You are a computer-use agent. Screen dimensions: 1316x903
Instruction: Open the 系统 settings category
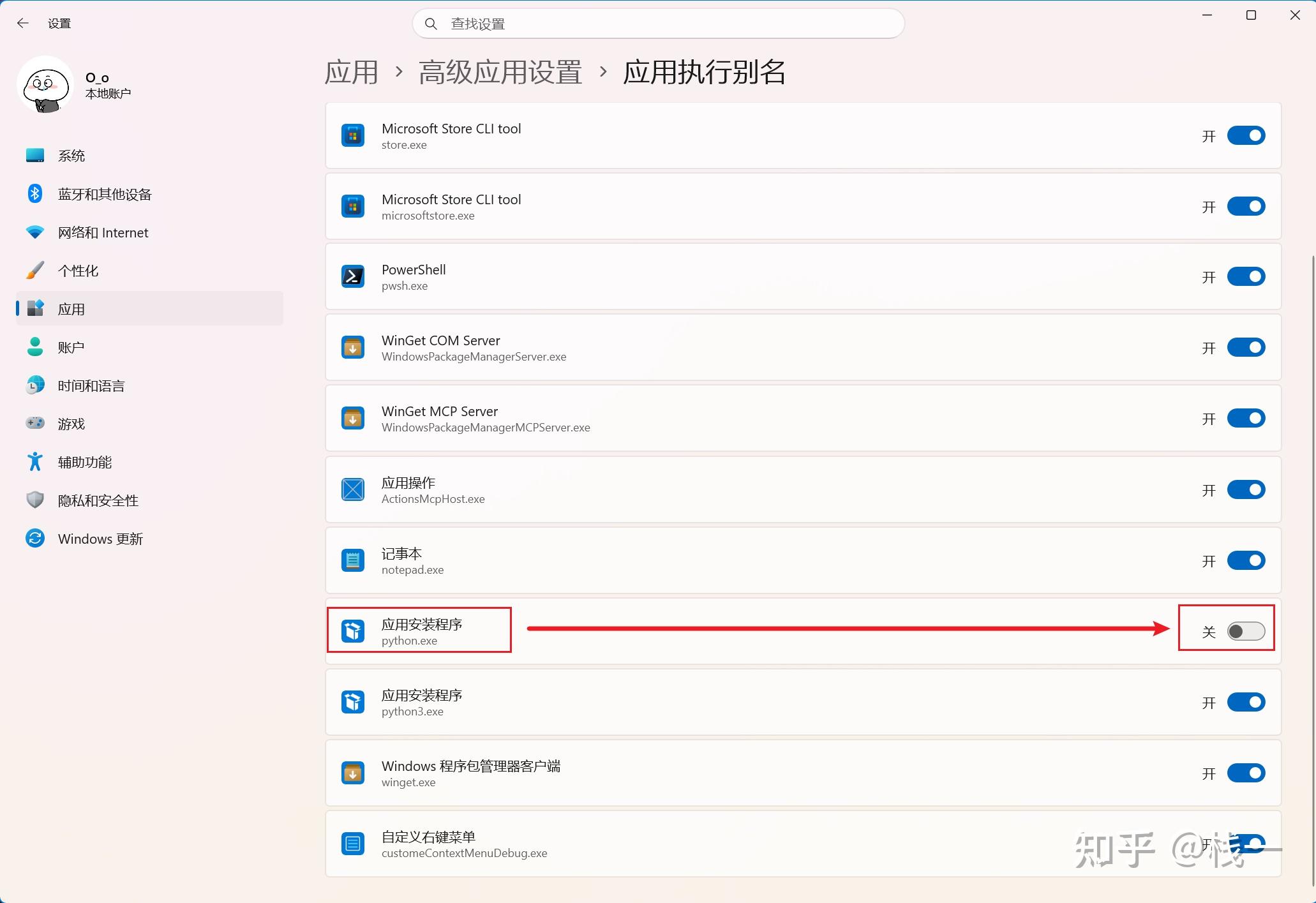tap(149, 156)
